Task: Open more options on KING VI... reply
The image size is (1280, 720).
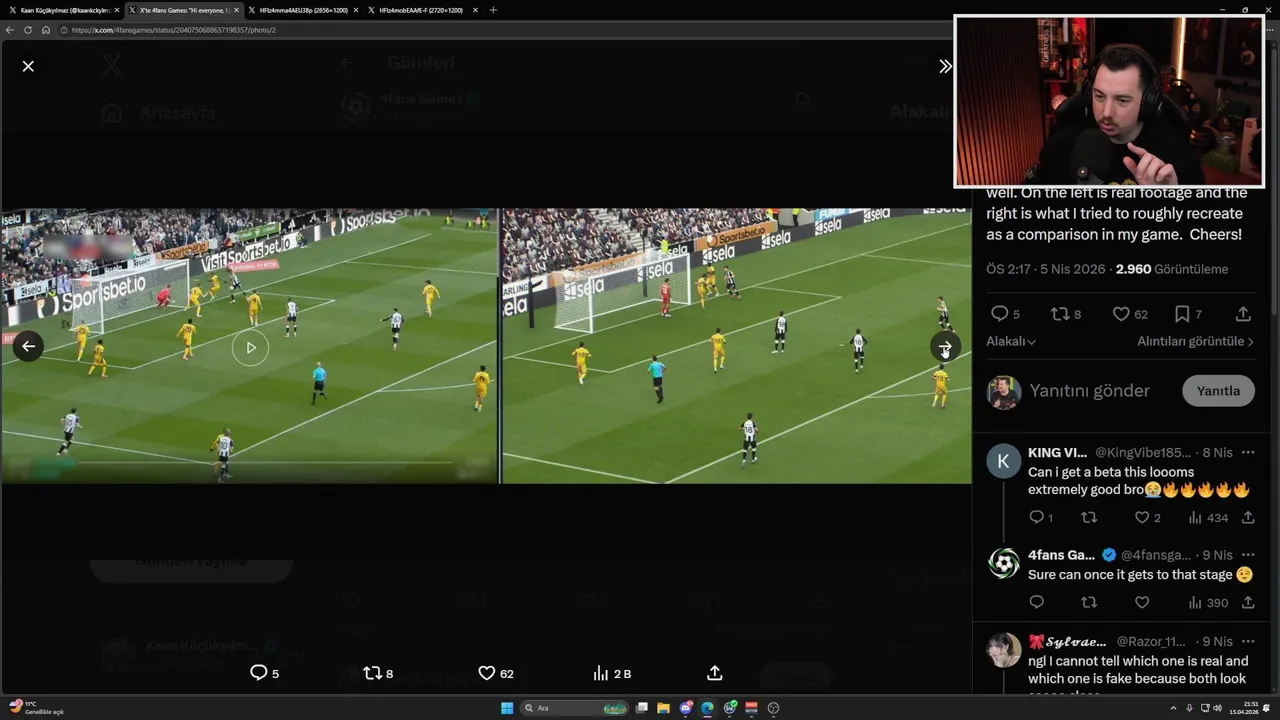Action: [x=1248, y=453]
